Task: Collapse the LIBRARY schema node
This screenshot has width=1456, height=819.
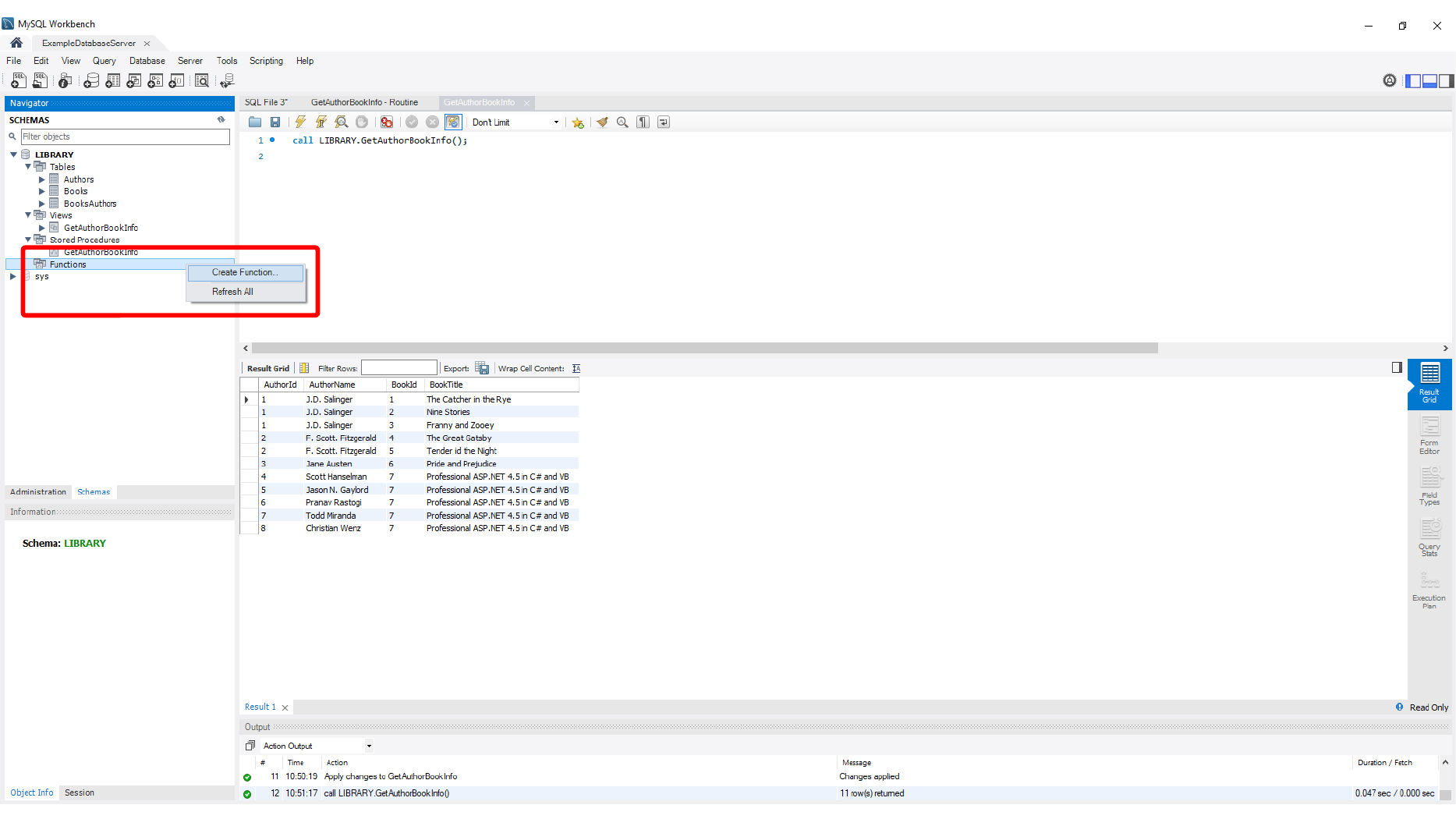Action: (x=13, y=154)
